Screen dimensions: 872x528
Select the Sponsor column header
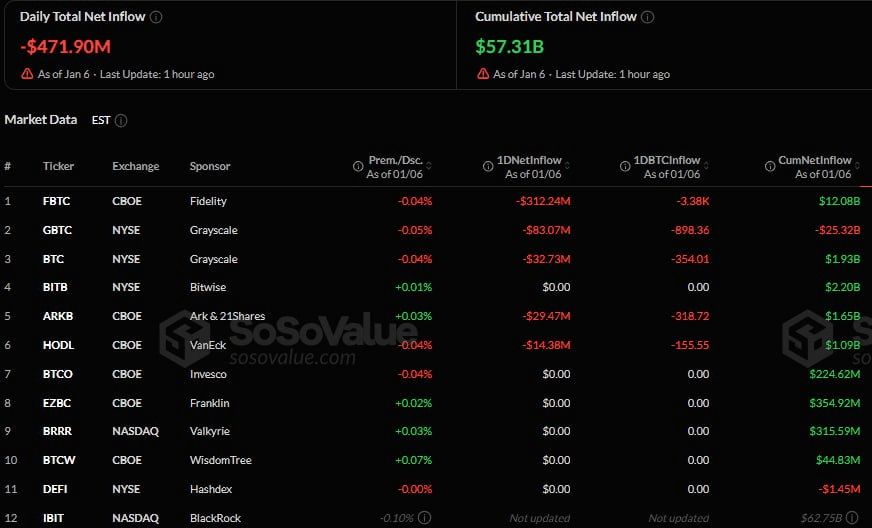click(x=210, y=166)
